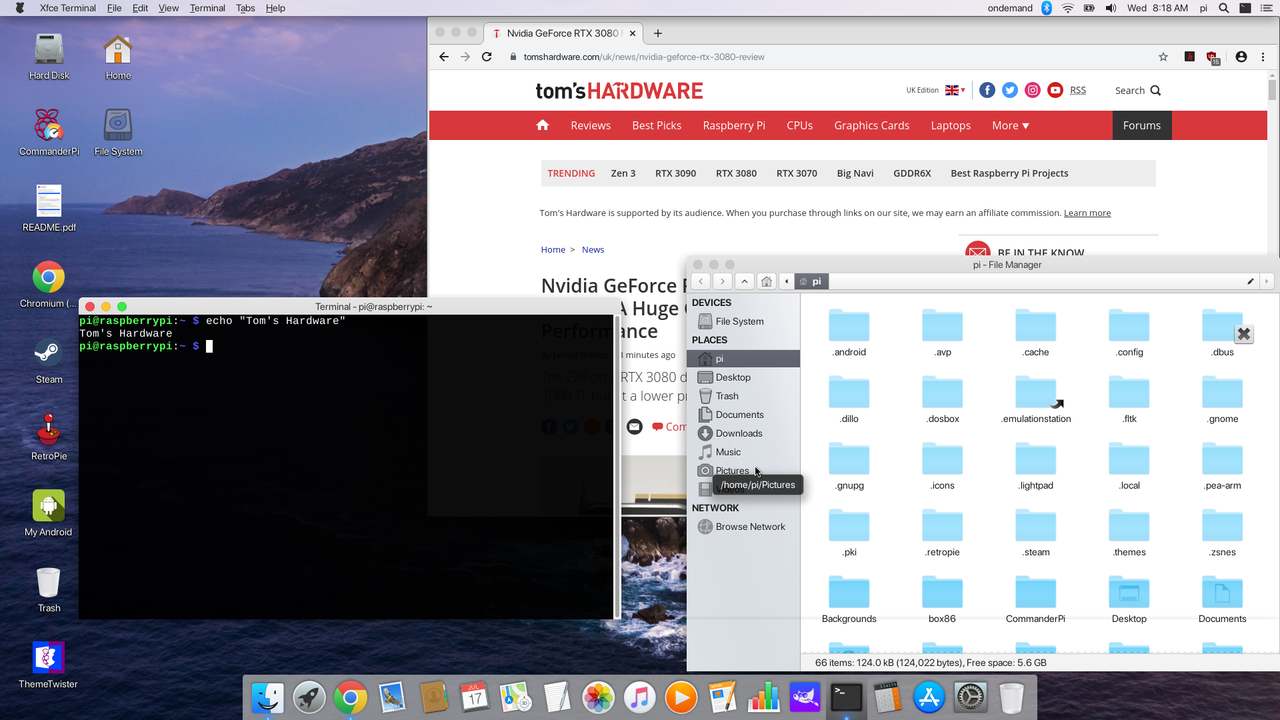Select the .emulationstation folder

(1036, 400)
